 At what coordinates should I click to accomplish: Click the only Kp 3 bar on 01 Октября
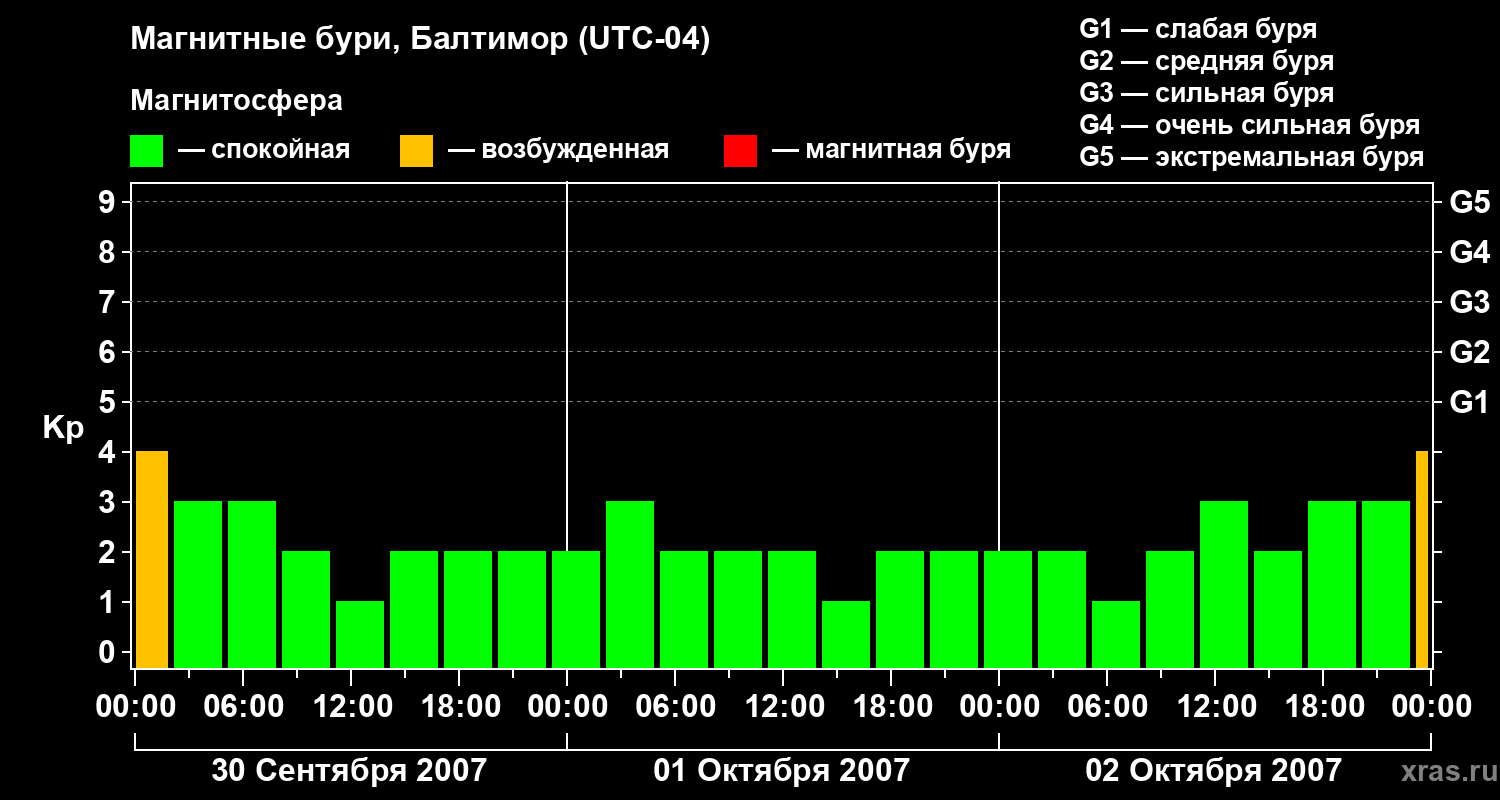[x=630, y=584]
